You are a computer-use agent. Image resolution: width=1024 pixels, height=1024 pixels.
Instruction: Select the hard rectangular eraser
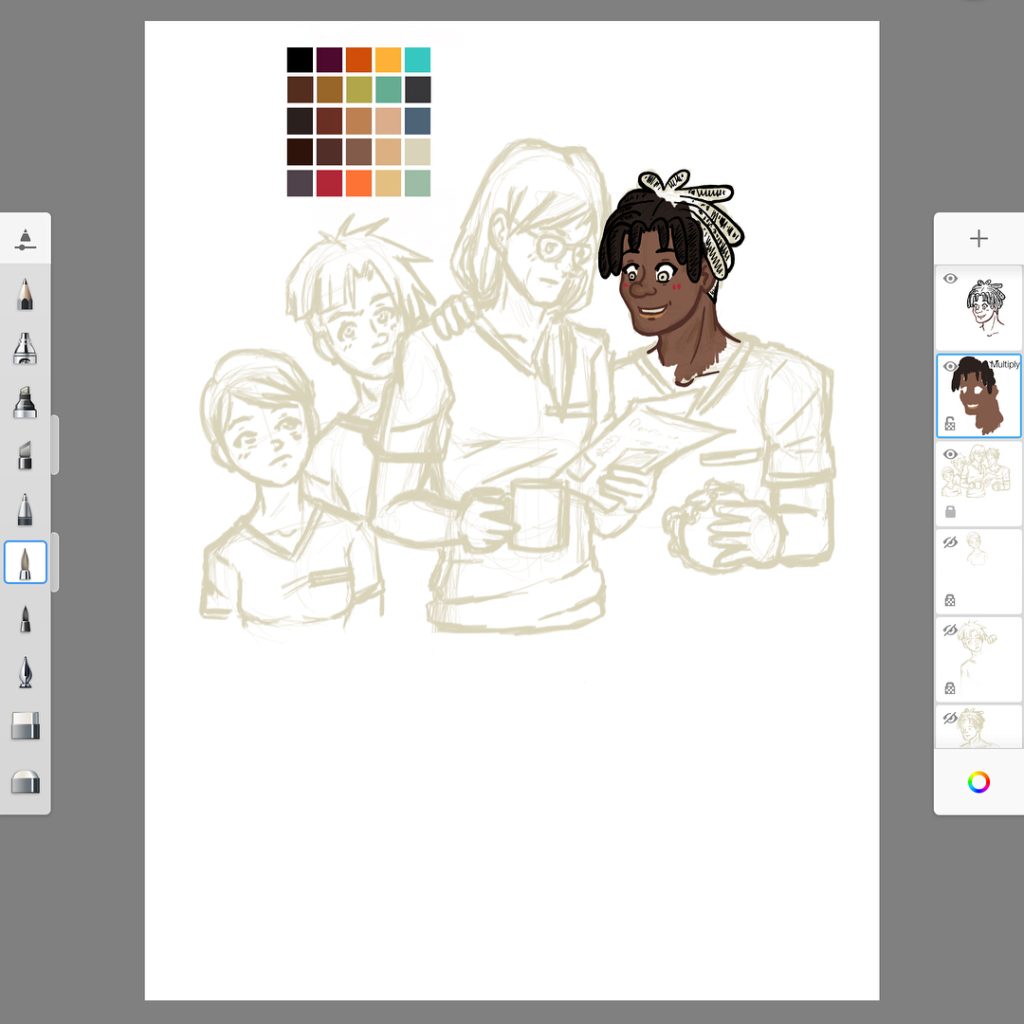[x=25, y=726]
